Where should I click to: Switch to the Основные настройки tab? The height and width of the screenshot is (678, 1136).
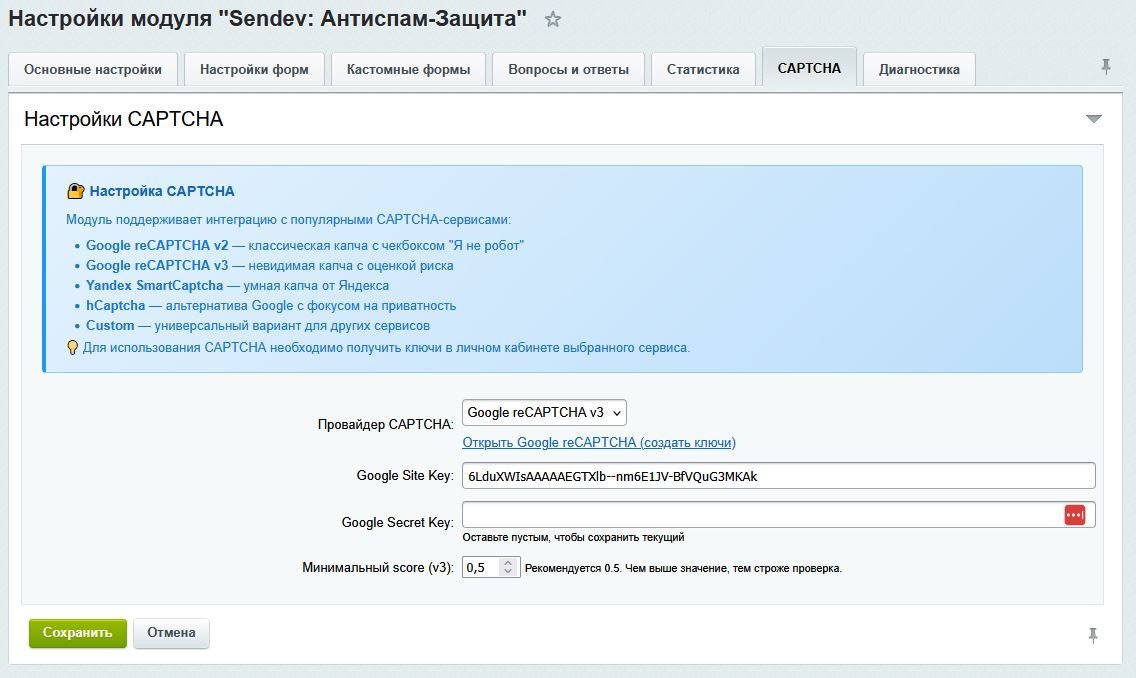click(92, 69)
